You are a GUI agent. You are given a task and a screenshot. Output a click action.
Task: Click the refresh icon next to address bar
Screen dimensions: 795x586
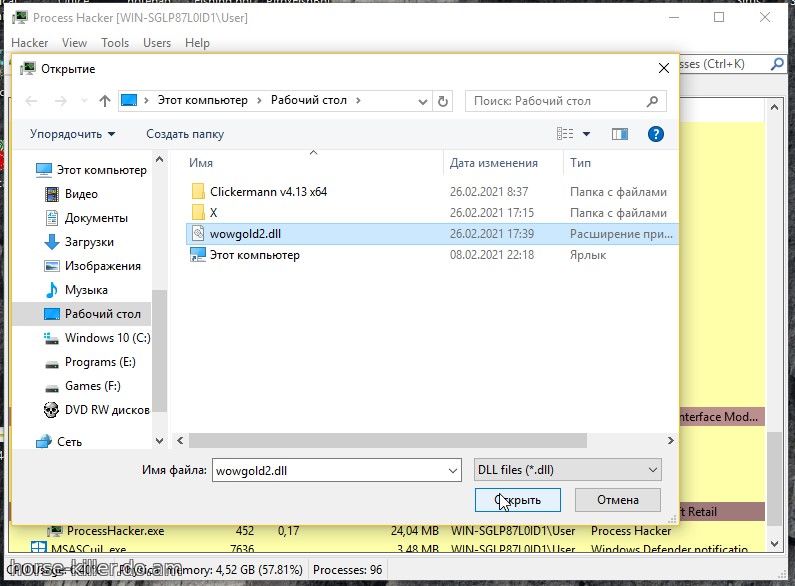(444, 101)
